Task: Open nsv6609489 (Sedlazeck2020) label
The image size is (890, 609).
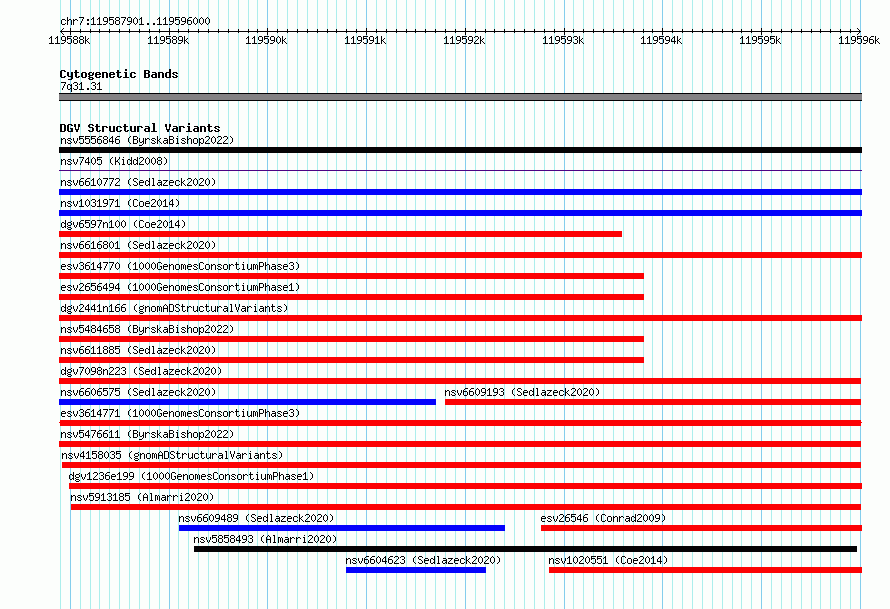Action: tap(256, 518)
